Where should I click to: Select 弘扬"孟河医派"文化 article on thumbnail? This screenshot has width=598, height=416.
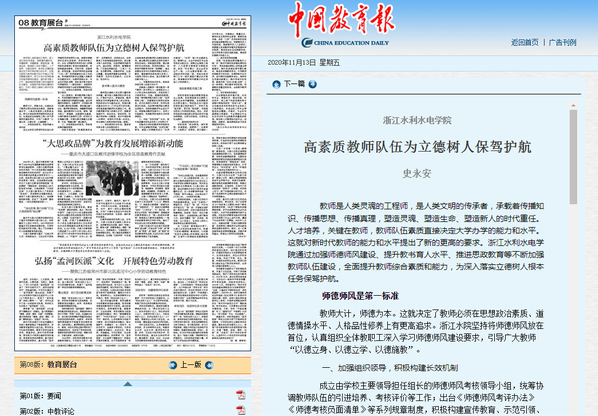[x=114, y=261]
